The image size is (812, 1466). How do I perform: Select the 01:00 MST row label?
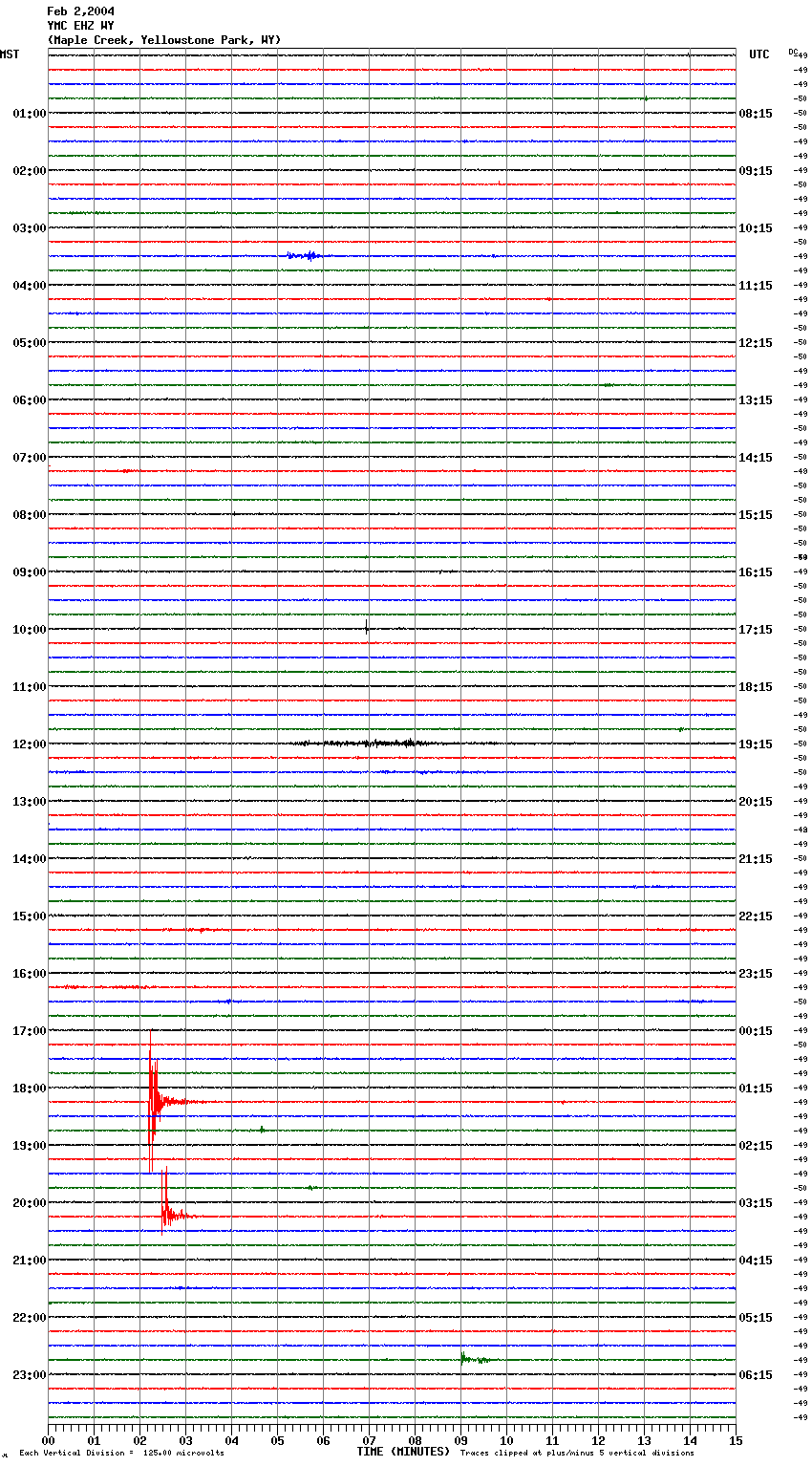[x=30, y=114]
